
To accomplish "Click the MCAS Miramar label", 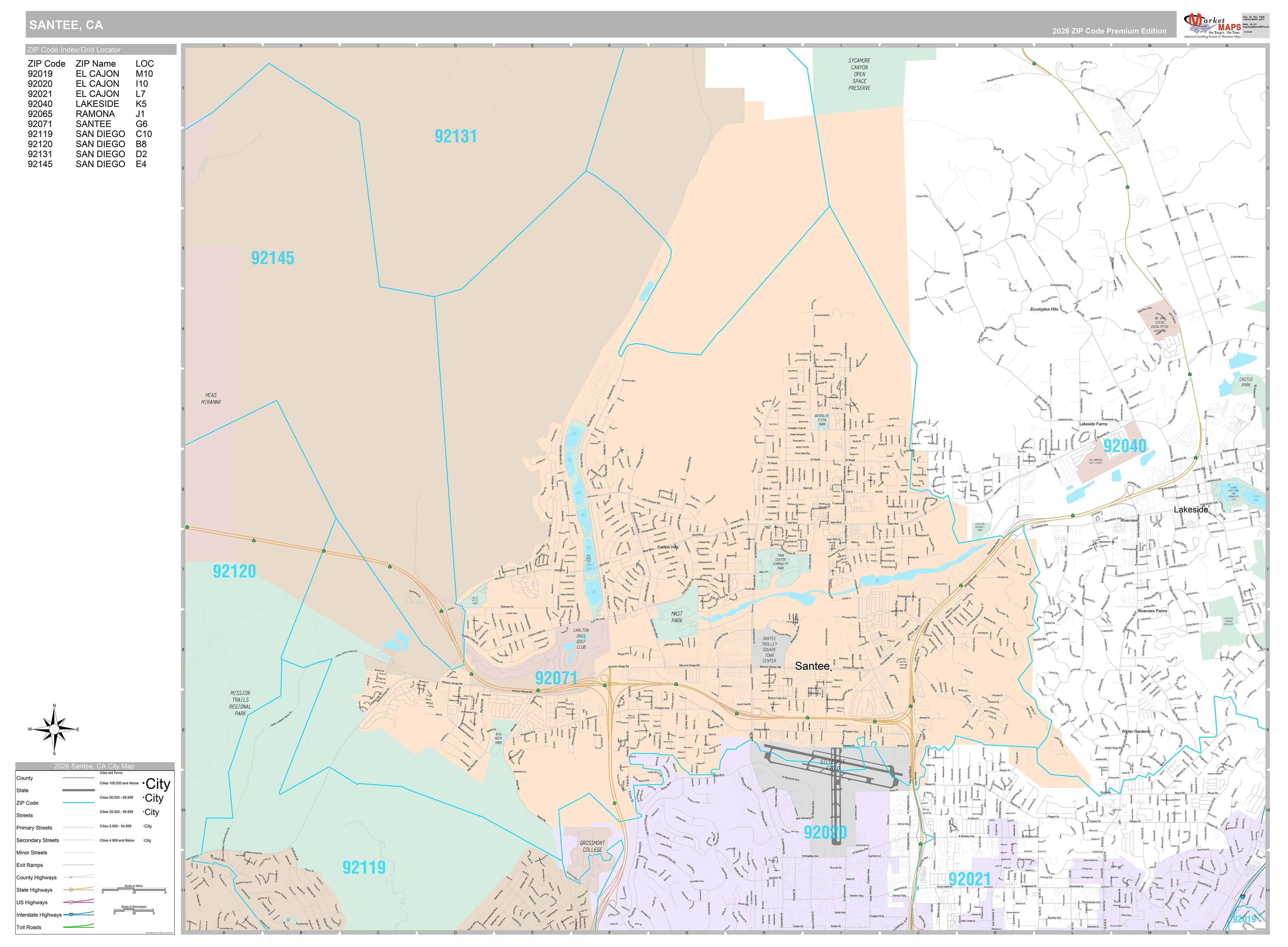I will [x=211, y=399].
